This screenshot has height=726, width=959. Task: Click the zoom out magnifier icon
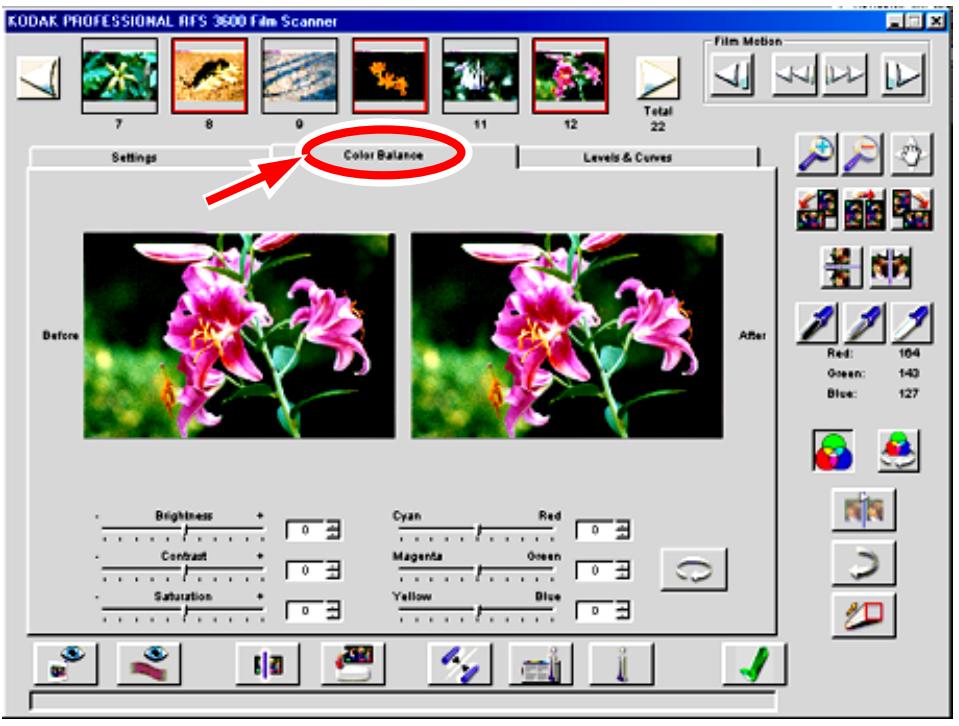point(862,154)
